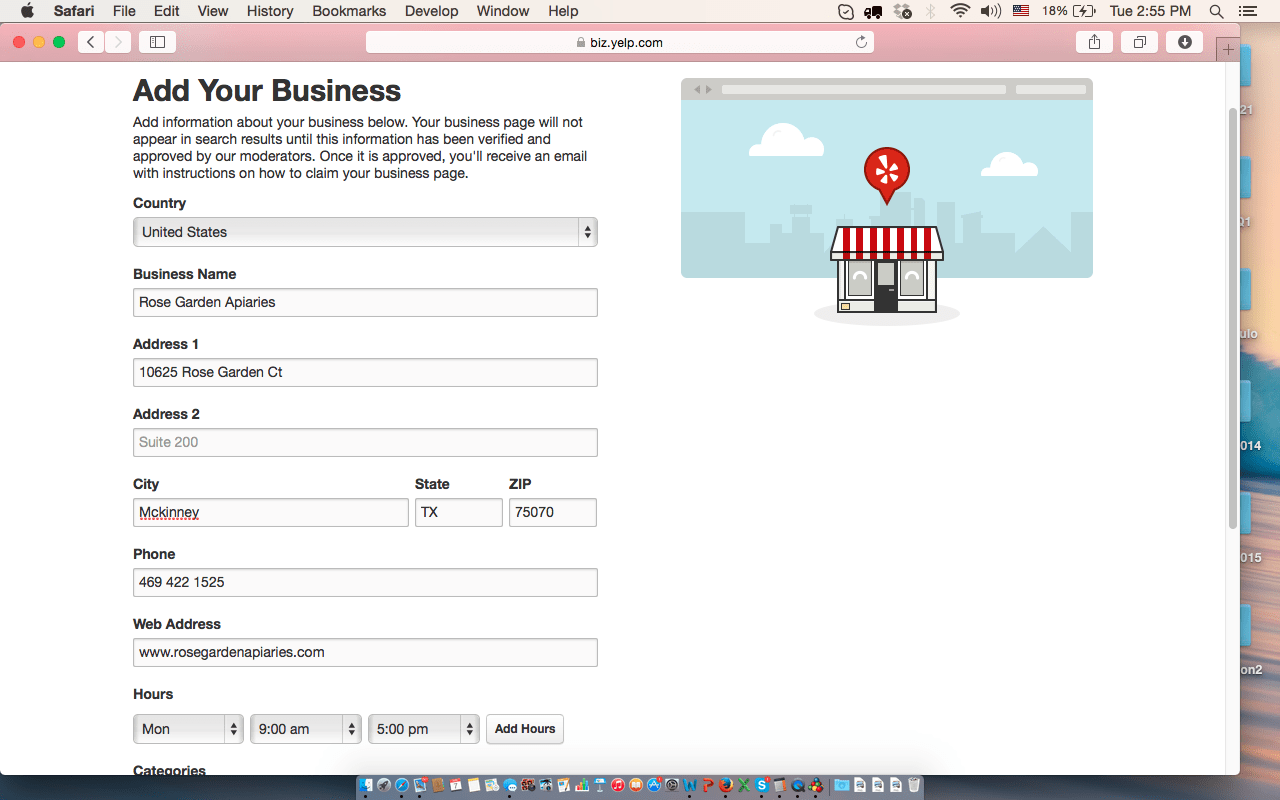Open Notification Center from the menu bar
1280x800 pixels.
[x=1250, y=11]
